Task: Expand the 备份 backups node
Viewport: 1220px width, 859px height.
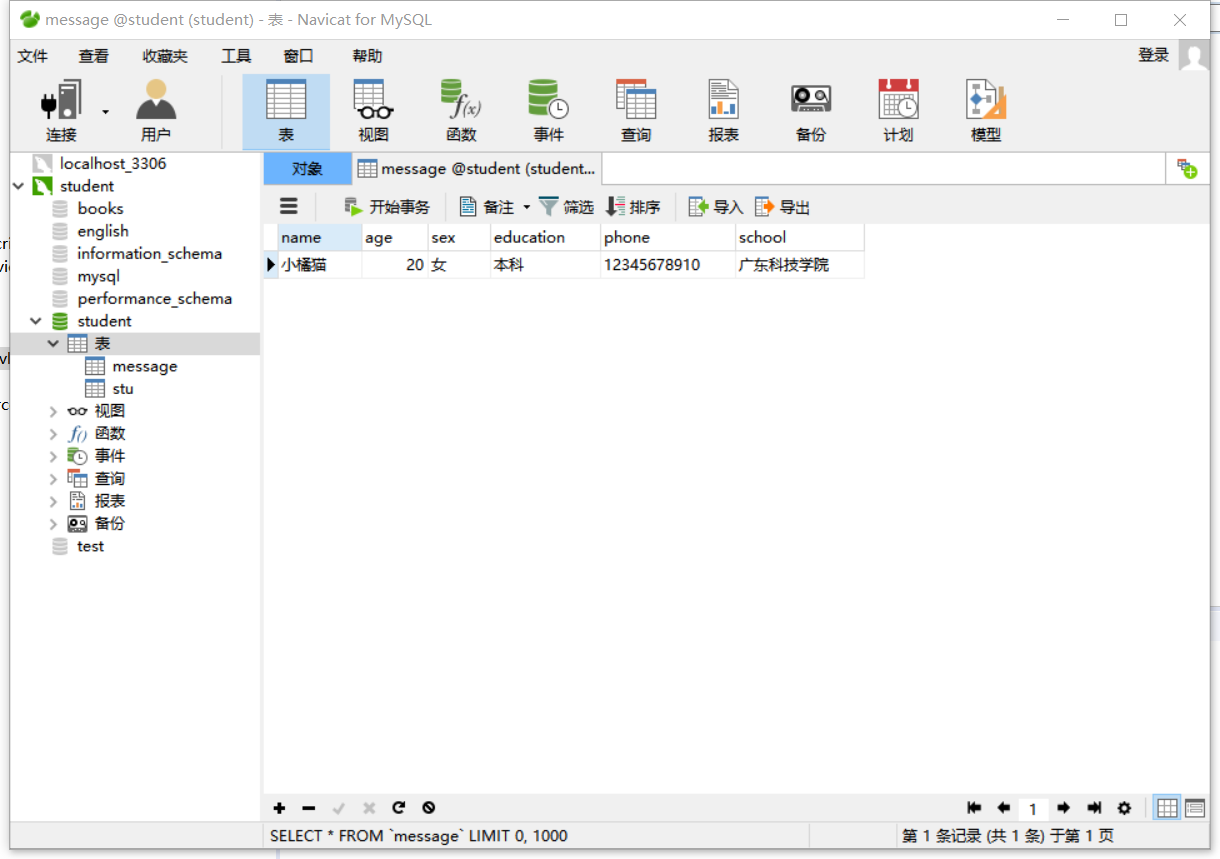Action: [53, 523]
